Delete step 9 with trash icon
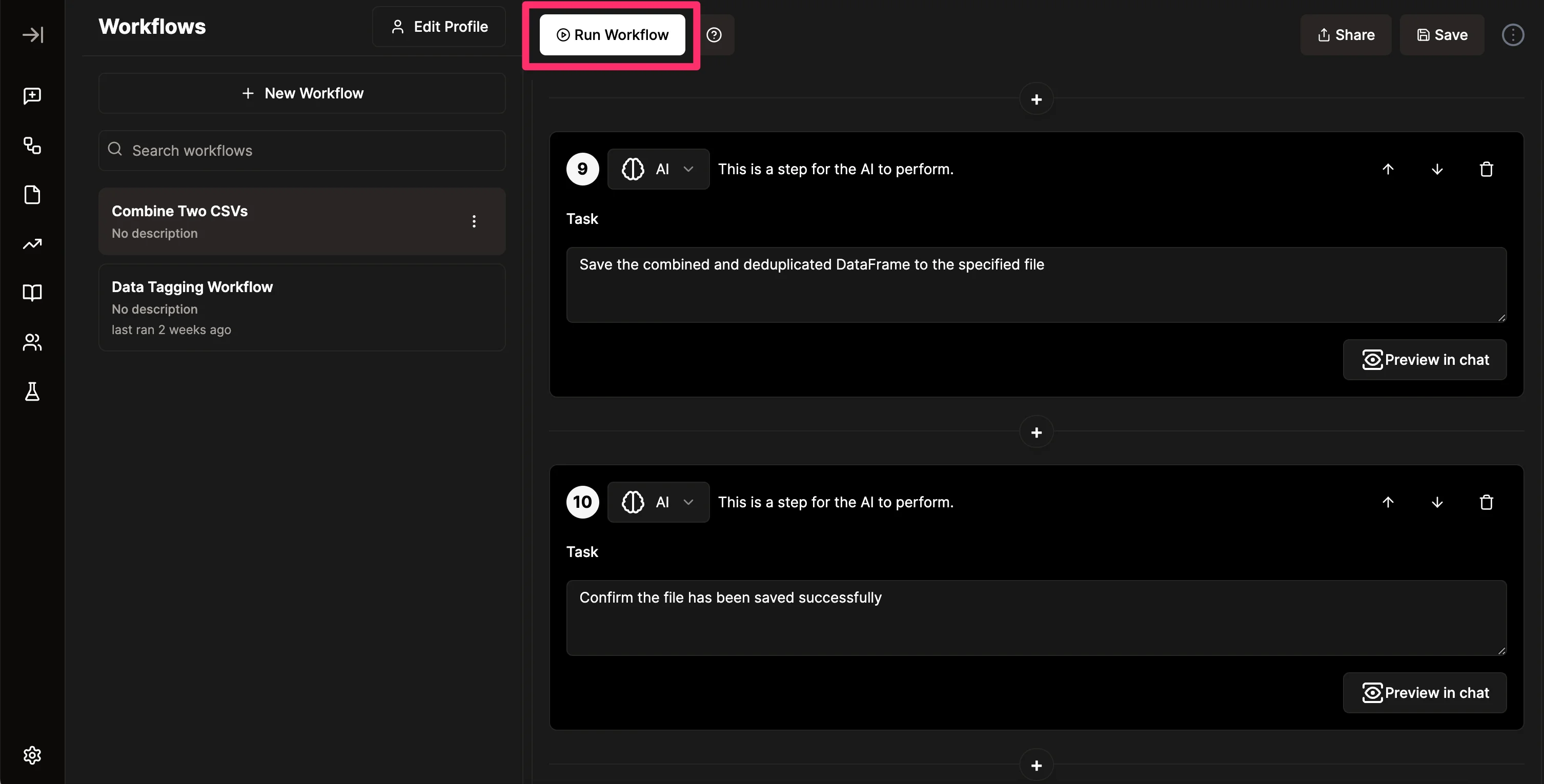This screenshot has width=1544, height=784. [1486, 170]
